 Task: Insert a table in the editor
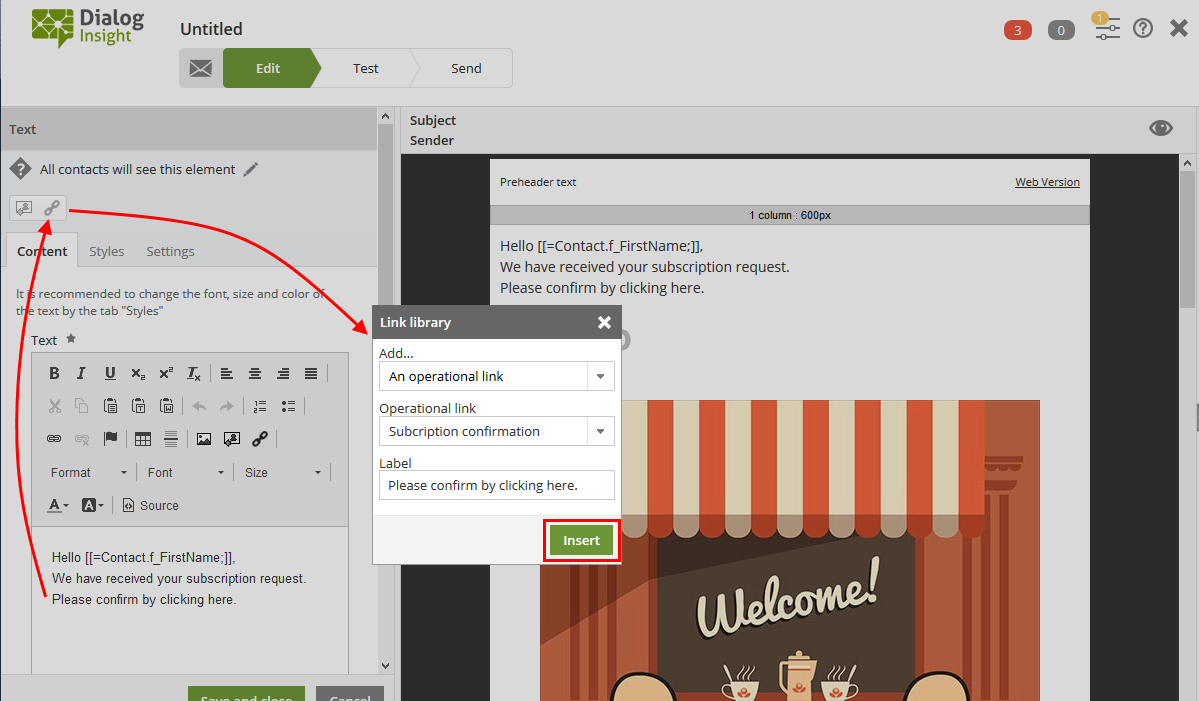[x=142, y=439]
